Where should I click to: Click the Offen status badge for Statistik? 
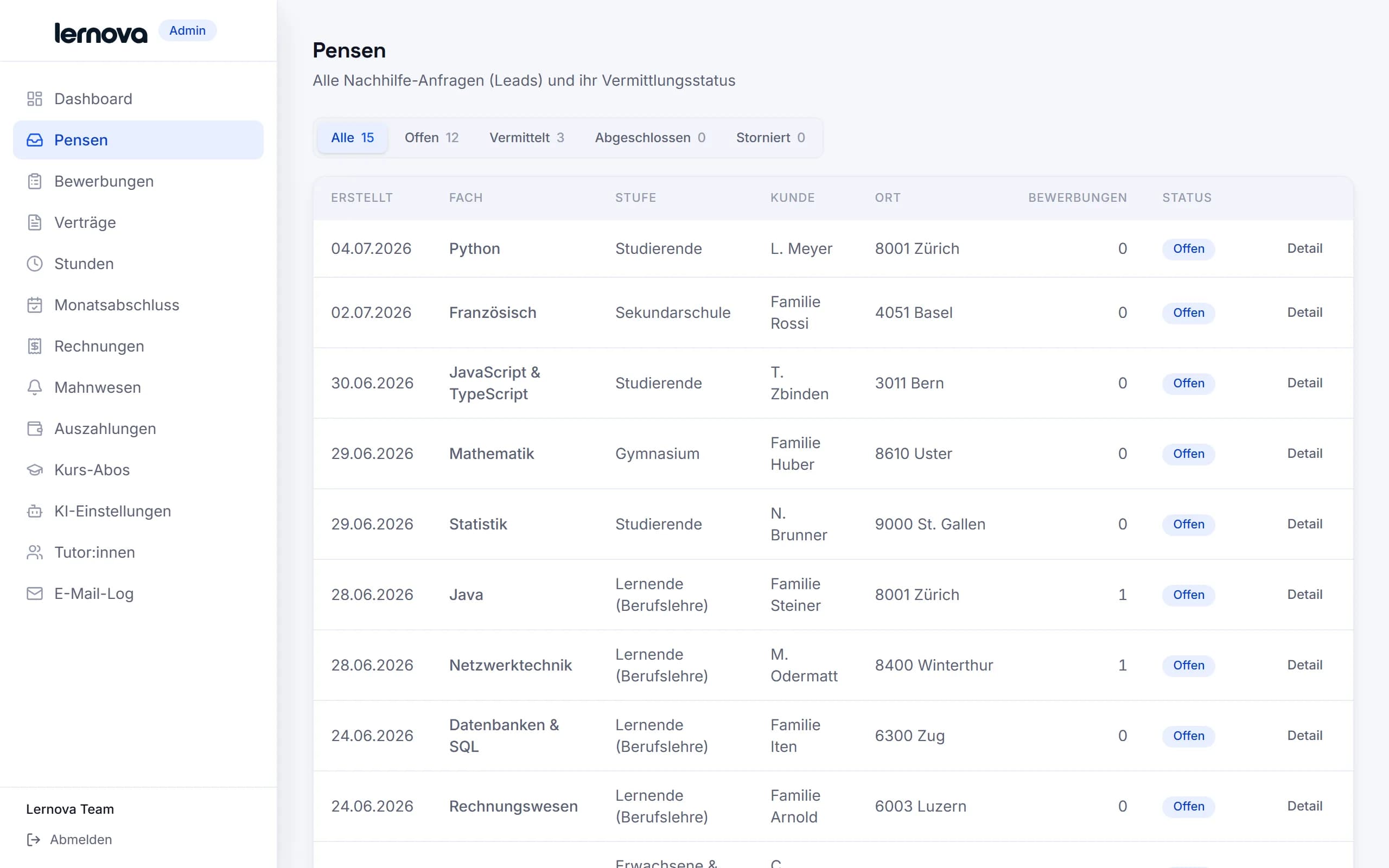[x=1189, y=524]
